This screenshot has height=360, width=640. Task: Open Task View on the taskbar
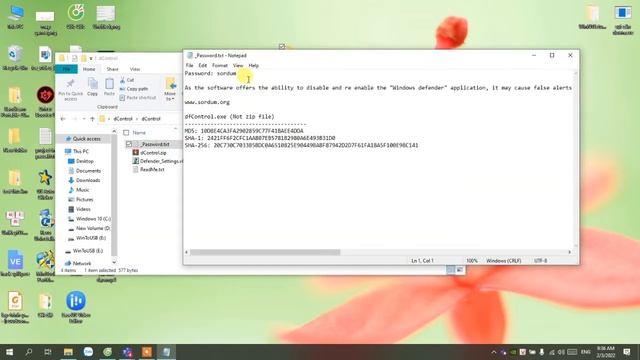48,352
